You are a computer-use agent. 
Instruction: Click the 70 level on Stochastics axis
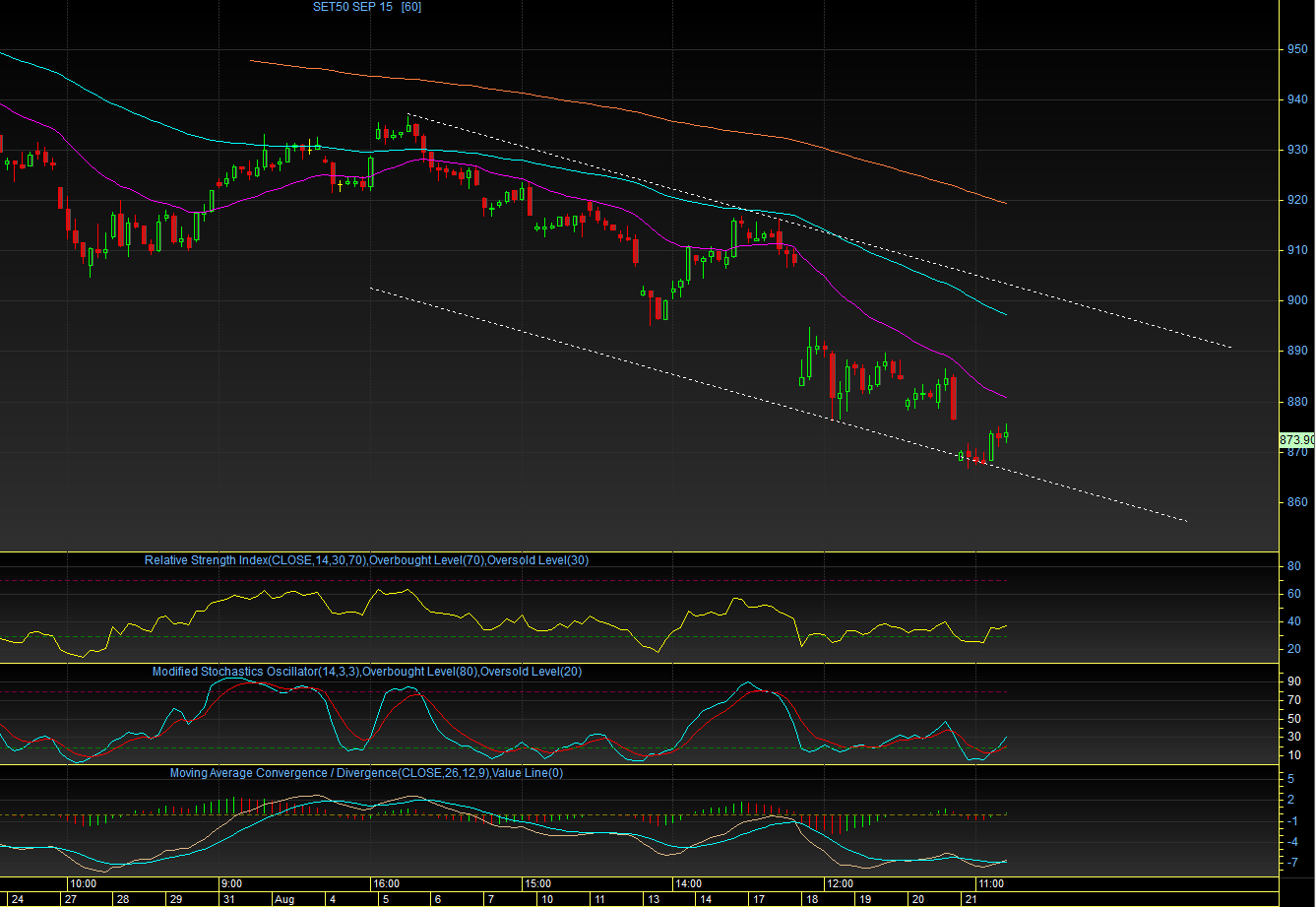pos(1294,700)
